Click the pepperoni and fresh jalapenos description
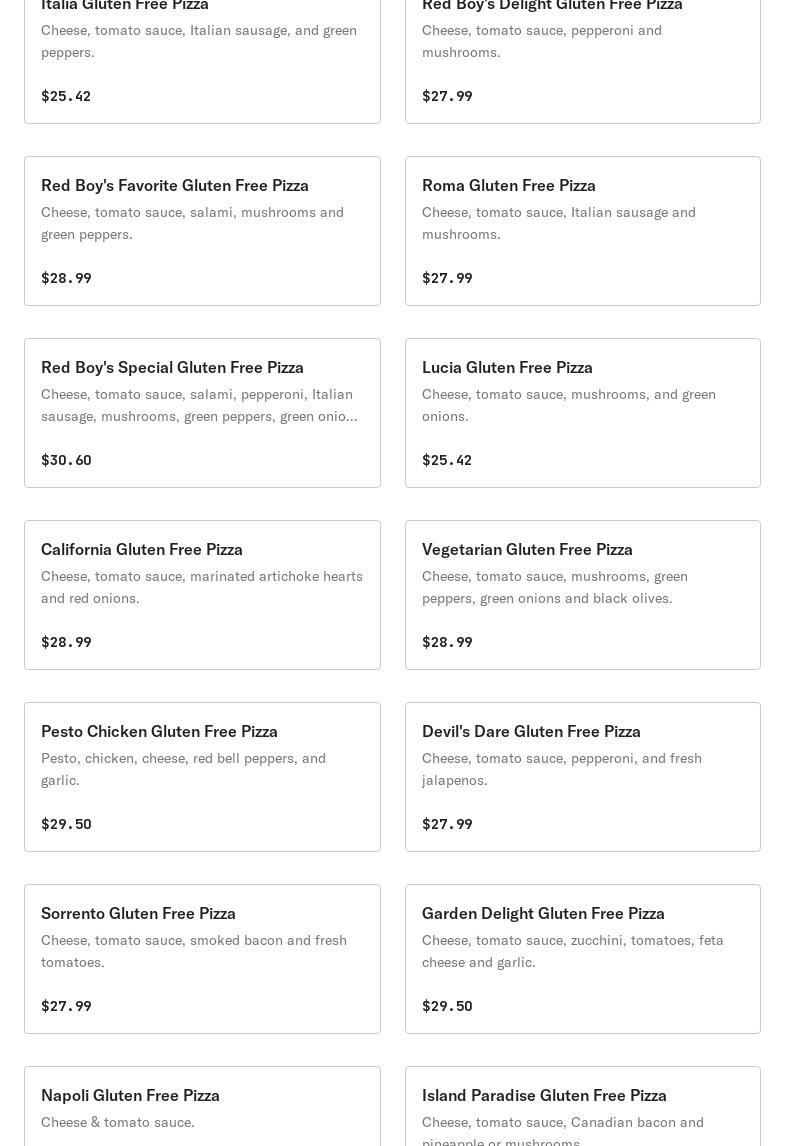 pyautogui.click(x=562, y=769)
